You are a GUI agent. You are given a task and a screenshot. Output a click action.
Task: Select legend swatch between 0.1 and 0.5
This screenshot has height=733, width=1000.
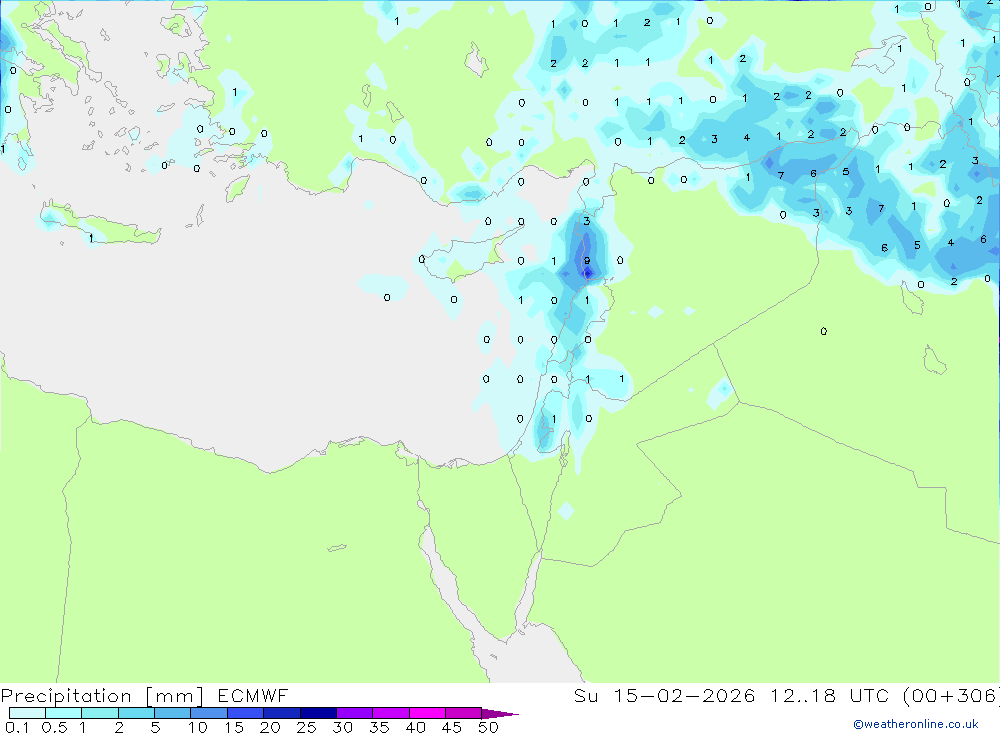(27, 713)
